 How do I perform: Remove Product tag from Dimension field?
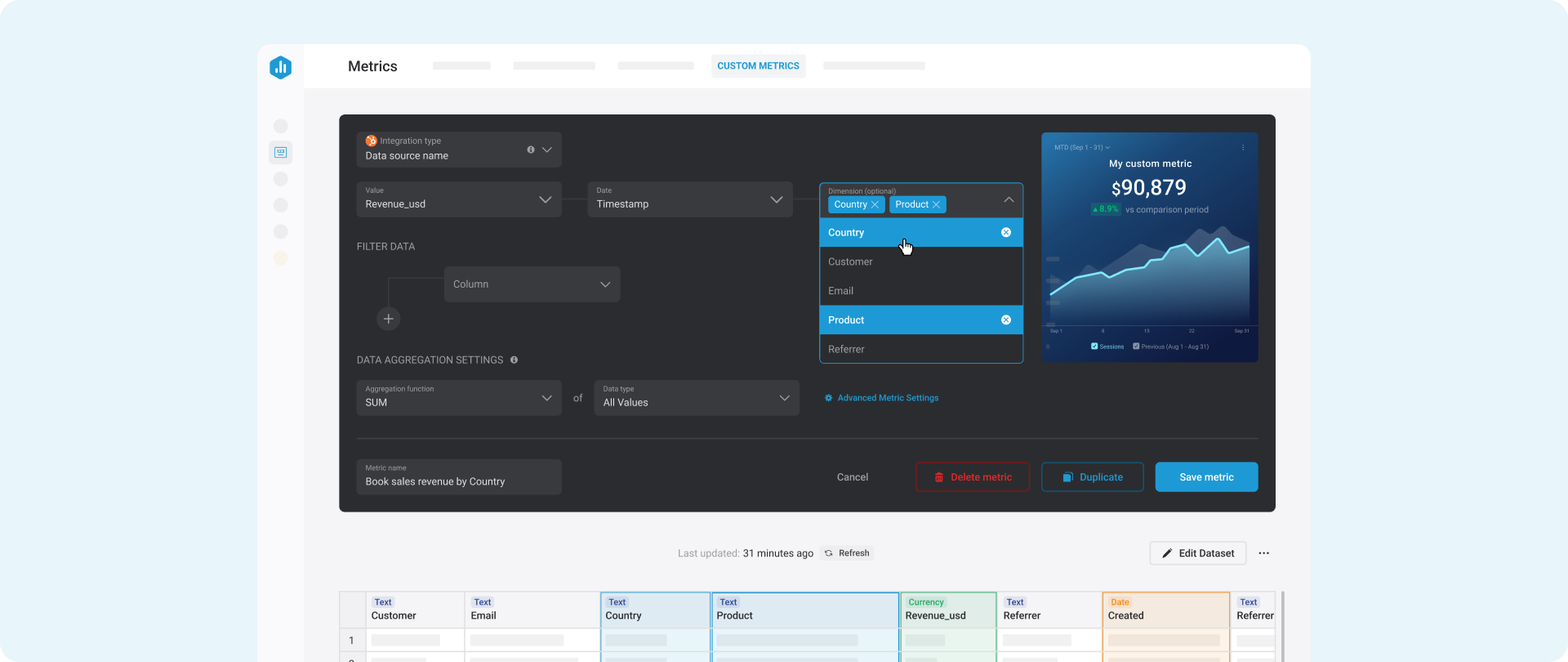[x=937, y=205]
